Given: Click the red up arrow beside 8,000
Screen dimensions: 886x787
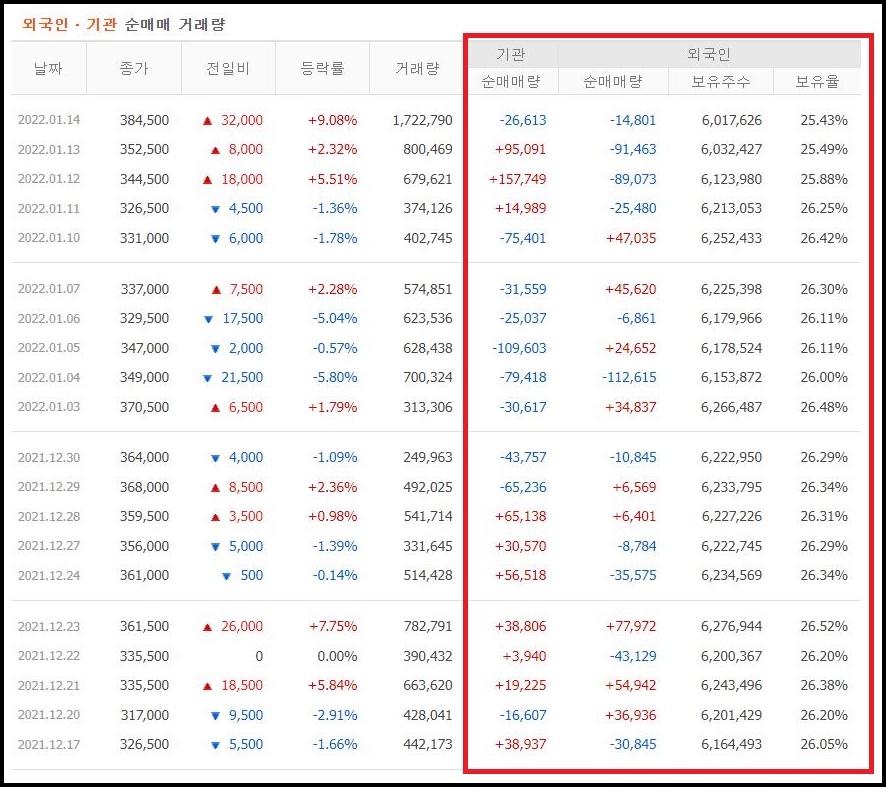Looking at the screenshot, I should point(215,150).
